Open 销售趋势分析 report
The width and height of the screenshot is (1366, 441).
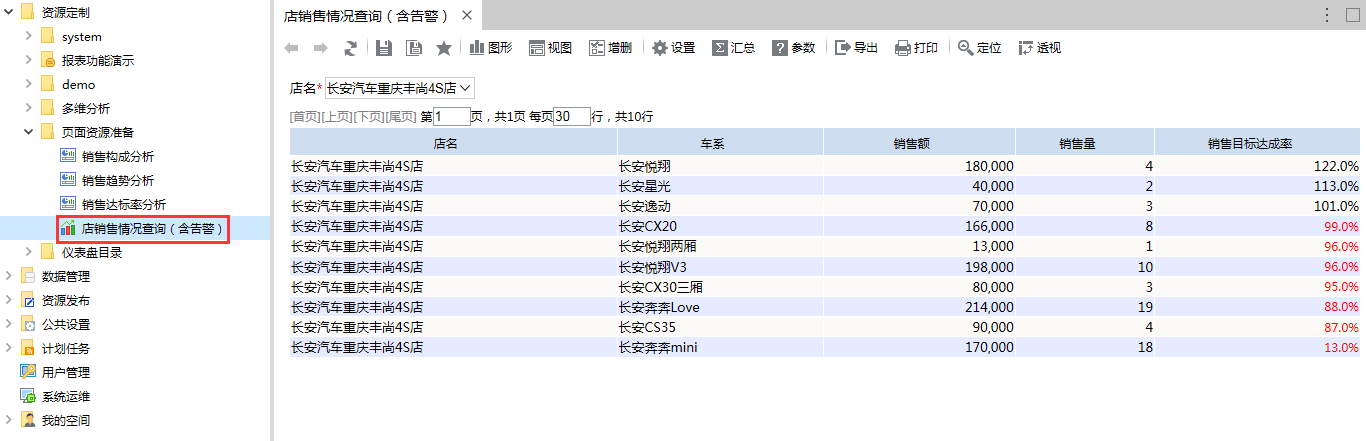point(118,180)
